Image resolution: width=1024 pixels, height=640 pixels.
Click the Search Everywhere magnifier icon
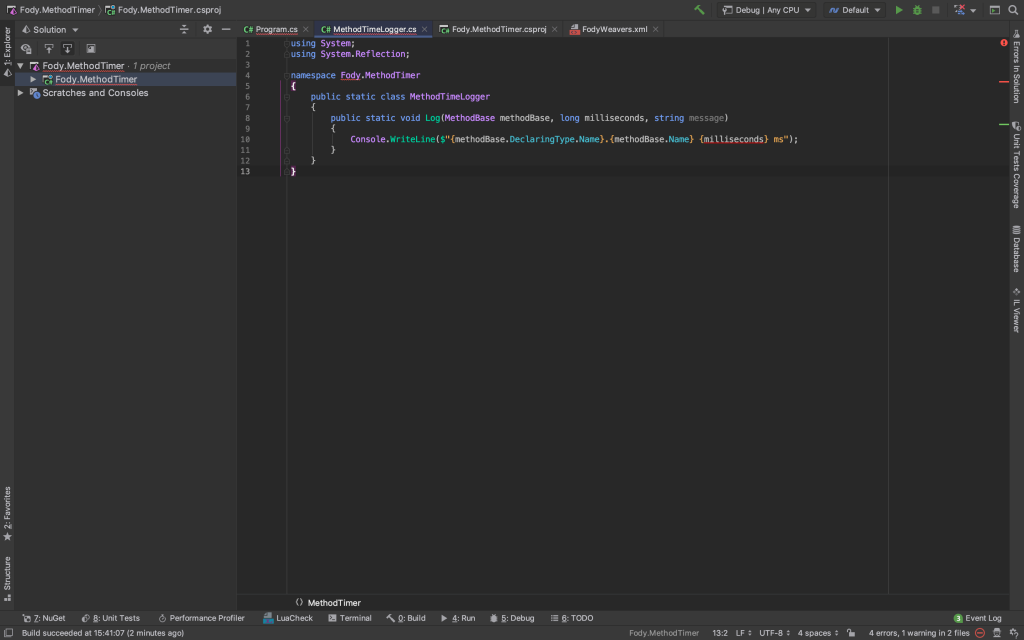1013,10
